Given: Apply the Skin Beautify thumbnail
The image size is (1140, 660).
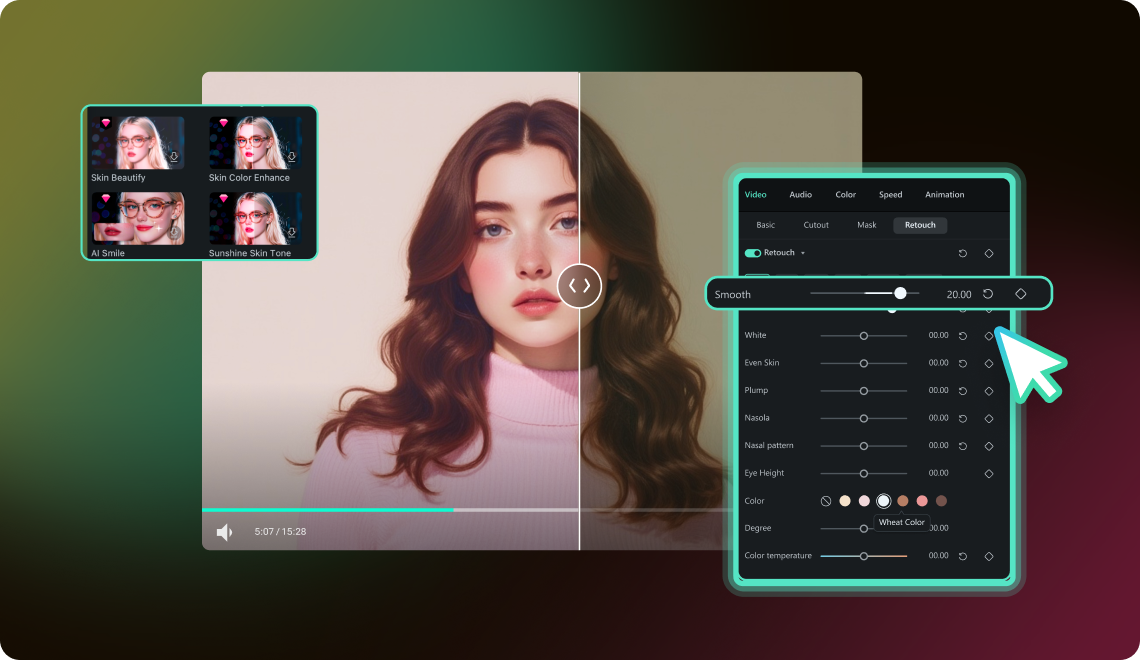Looking at the screenshot, I should 137,142.
